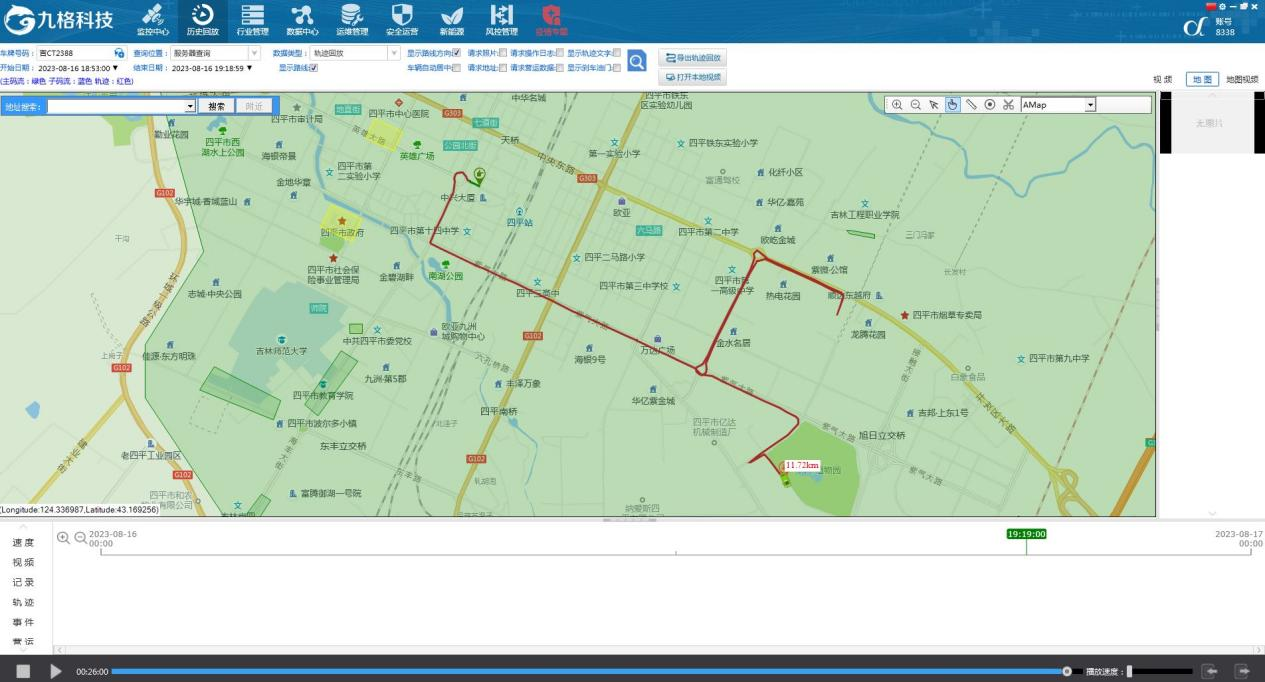Expand the 查询位置 server query dropdown
The image size is (1265, 682).
(254, 53)
